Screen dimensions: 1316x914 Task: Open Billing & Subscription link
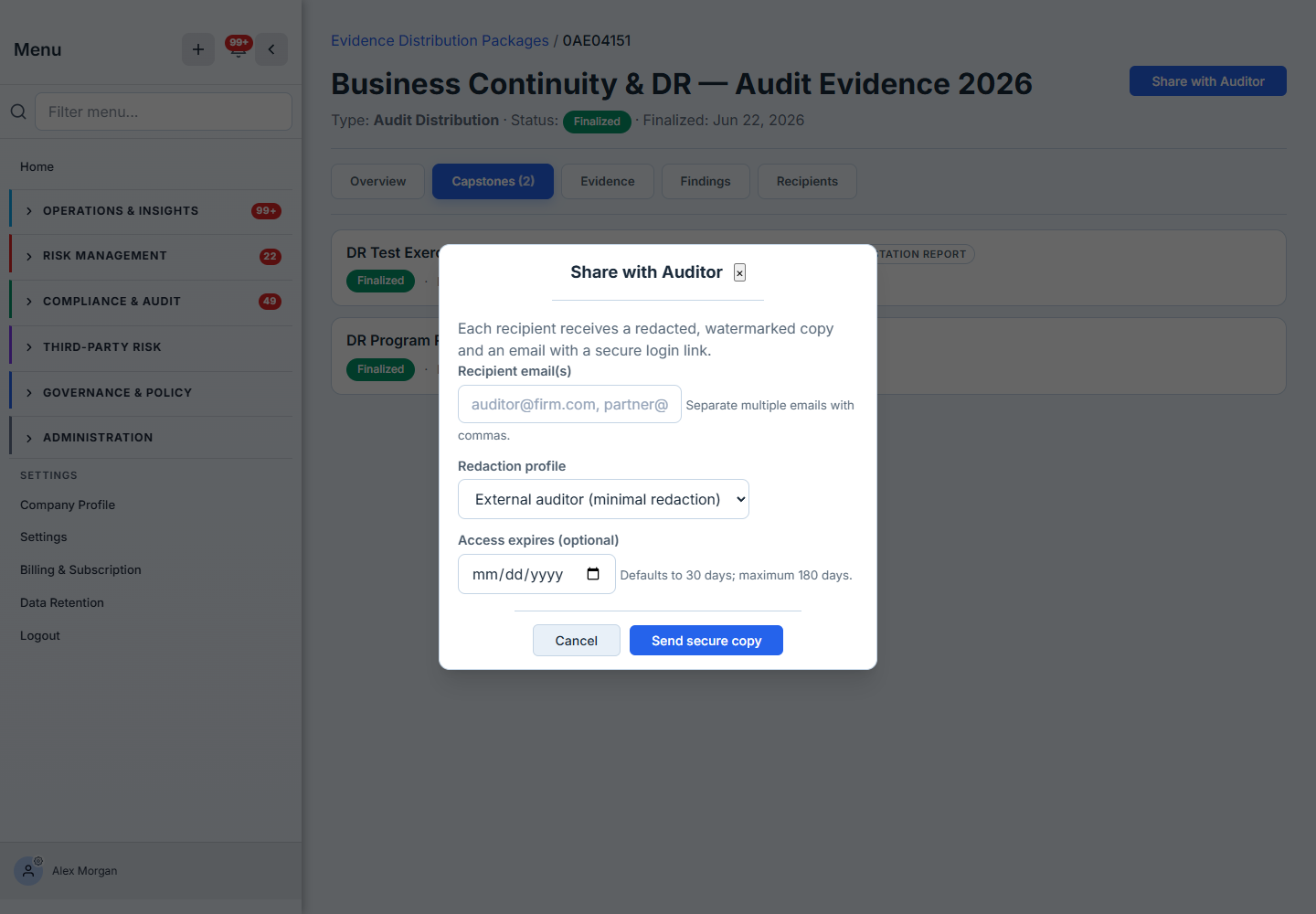click(x=80, y=569)
